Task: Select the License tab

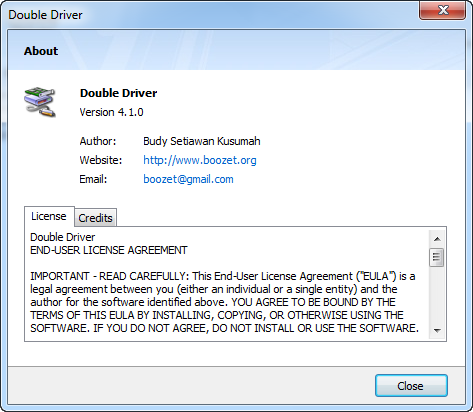Action: [49, 216]
